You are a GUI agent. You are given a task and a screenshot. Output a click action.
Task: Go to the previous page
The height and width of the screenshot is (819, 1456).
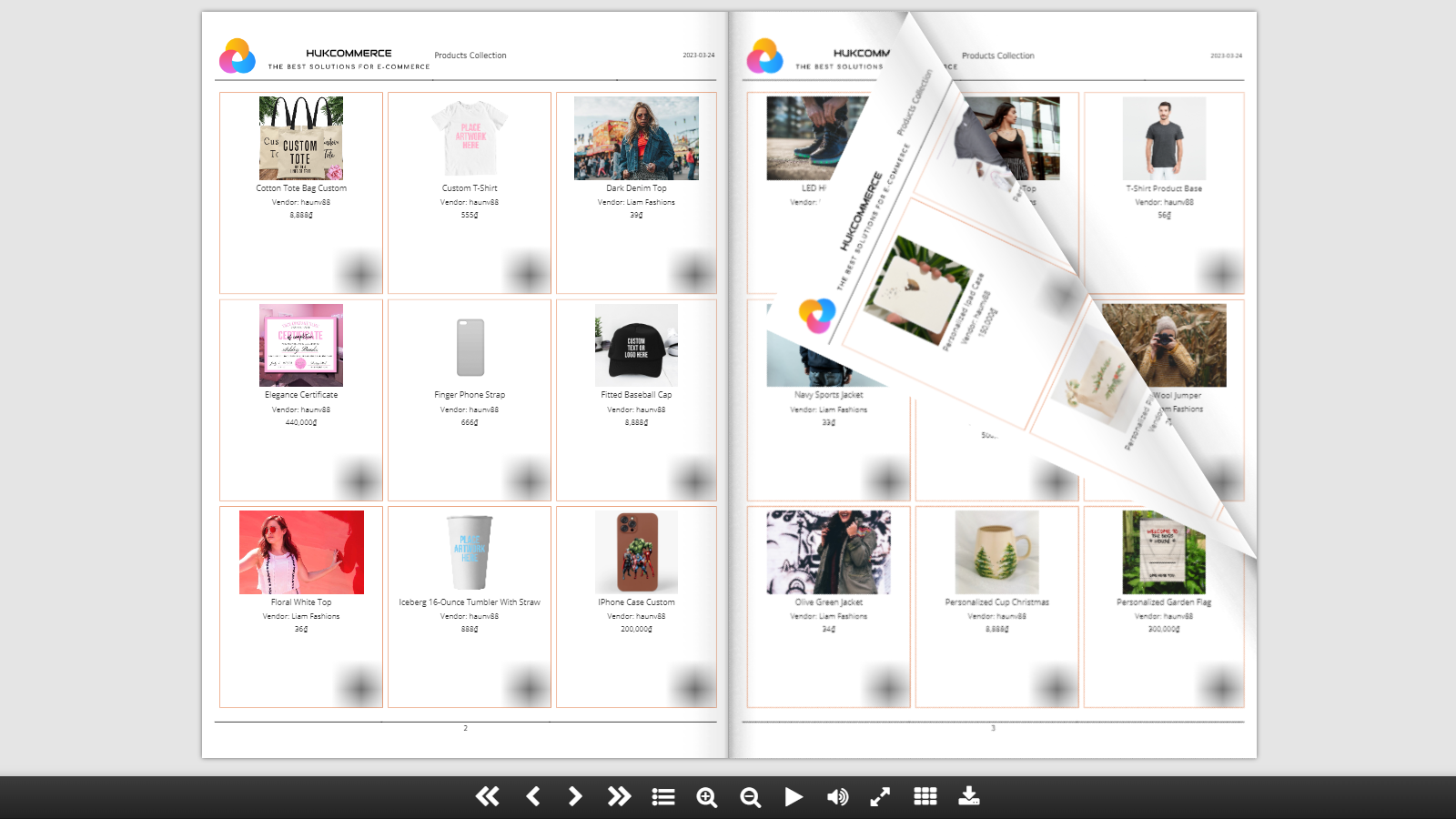point(533,797)
